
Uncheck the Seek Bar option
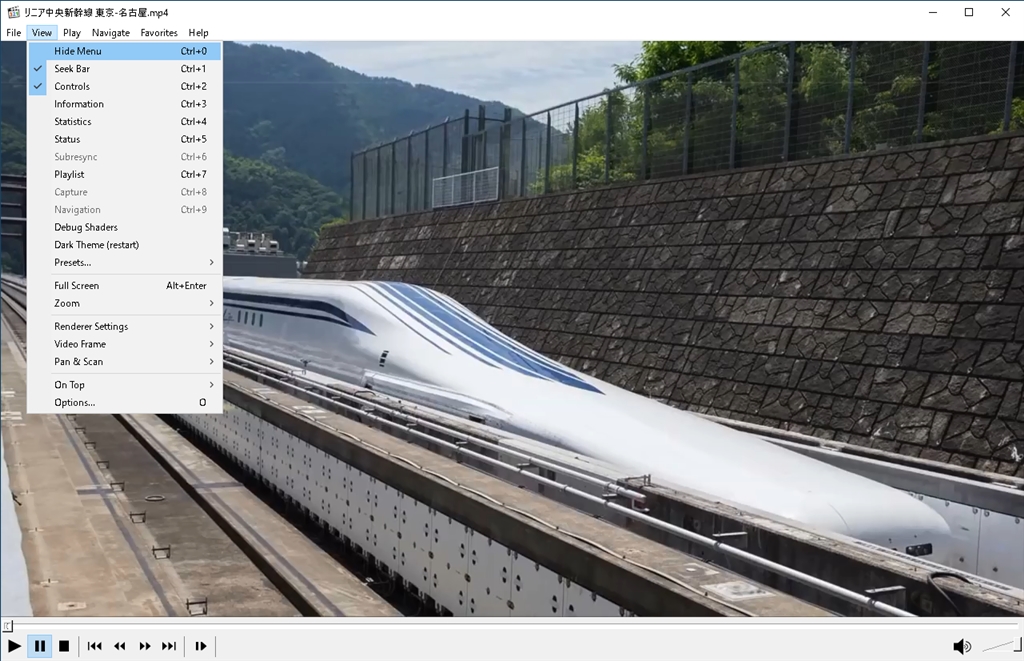125,69
